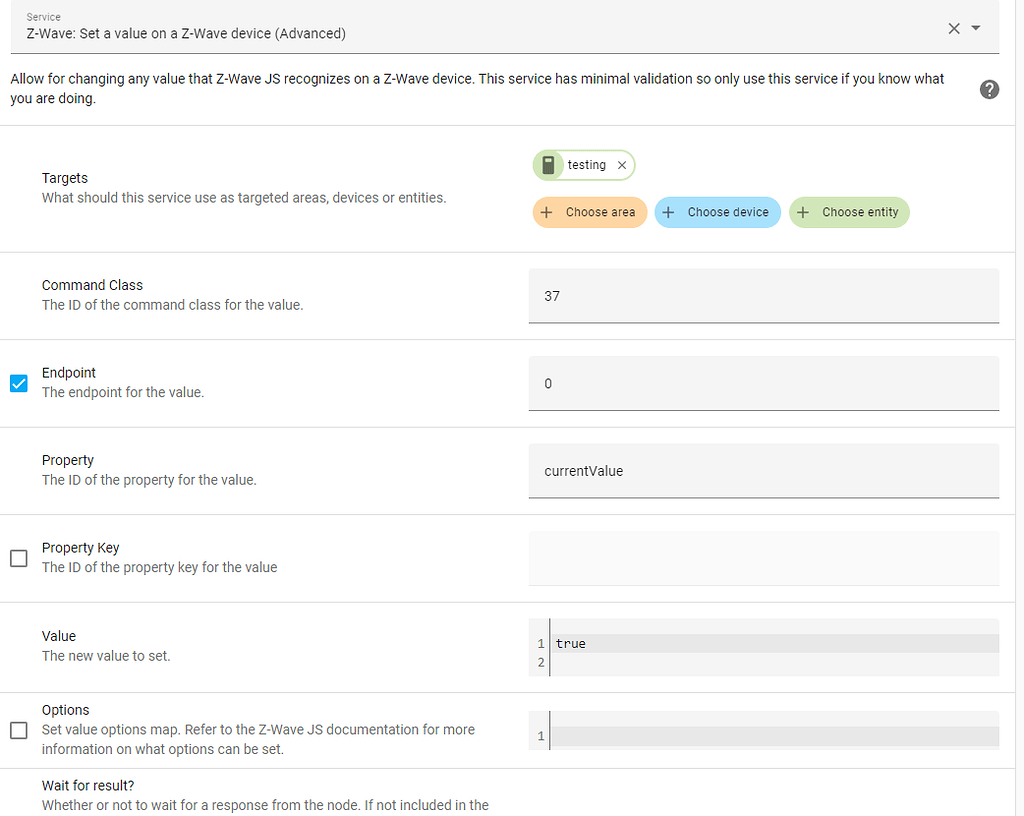Click the Choose entity button
This screenshot has width=1024, height=816.
pyautogui.click(x=849, y=212)
